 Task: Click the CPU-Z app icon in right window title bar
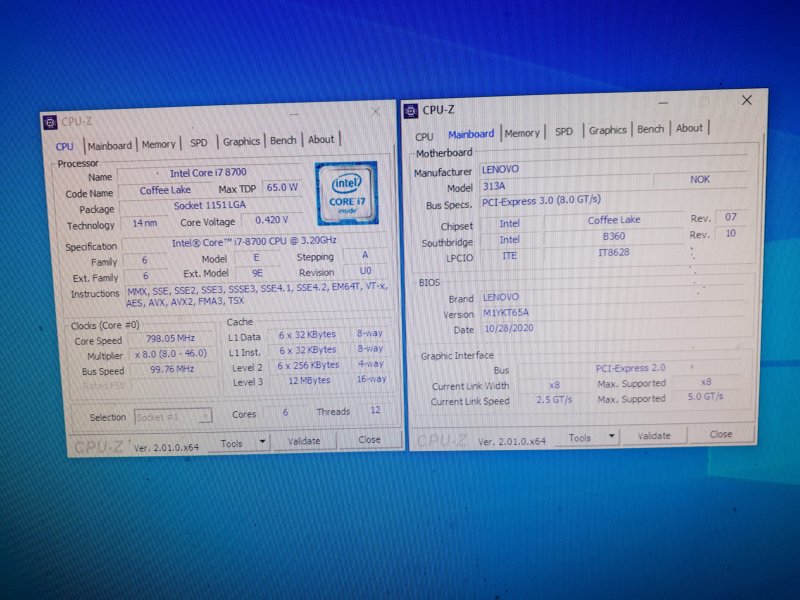[411, 111]
